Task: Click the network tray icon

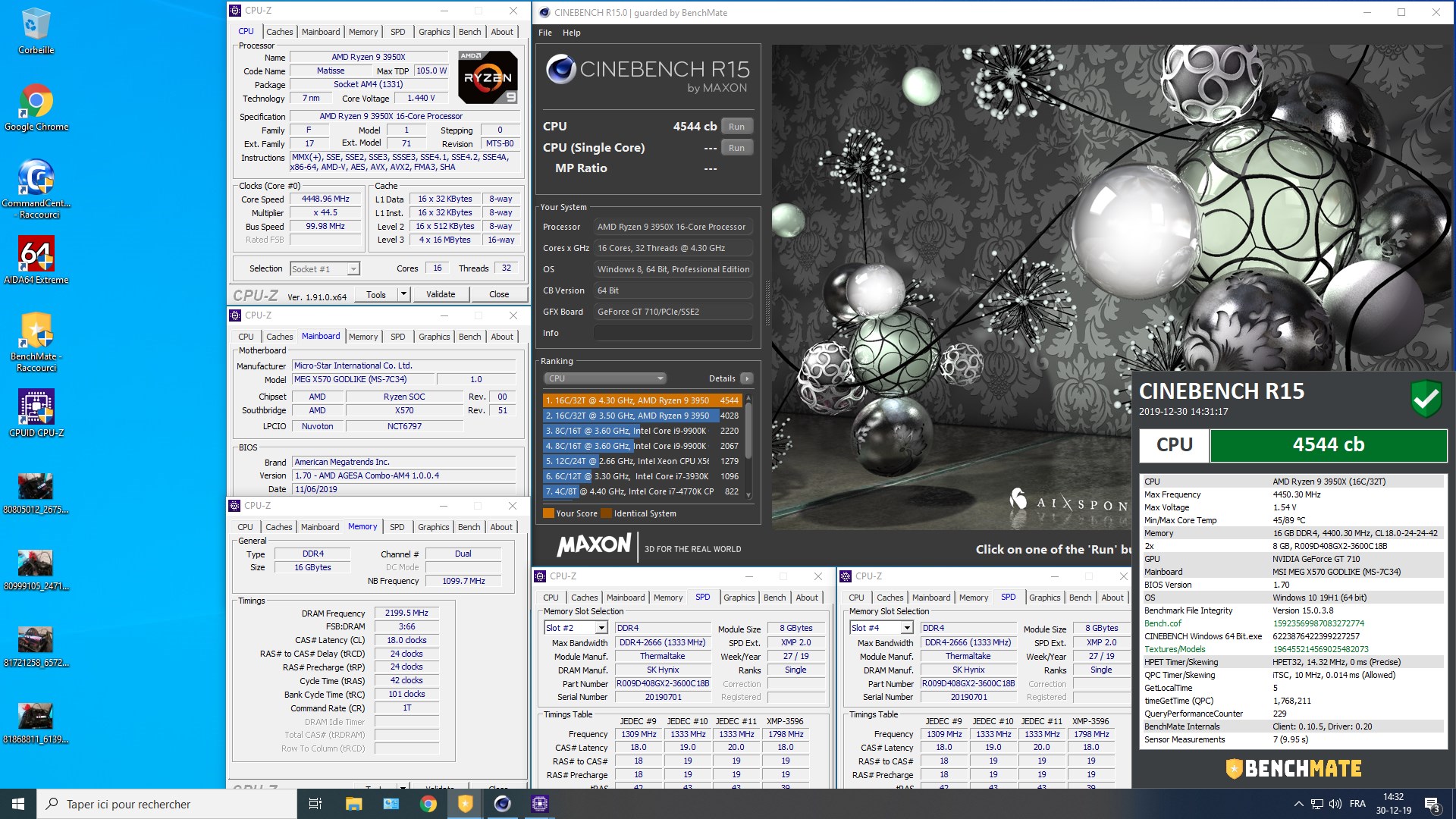Action: tap(1317, 804)
